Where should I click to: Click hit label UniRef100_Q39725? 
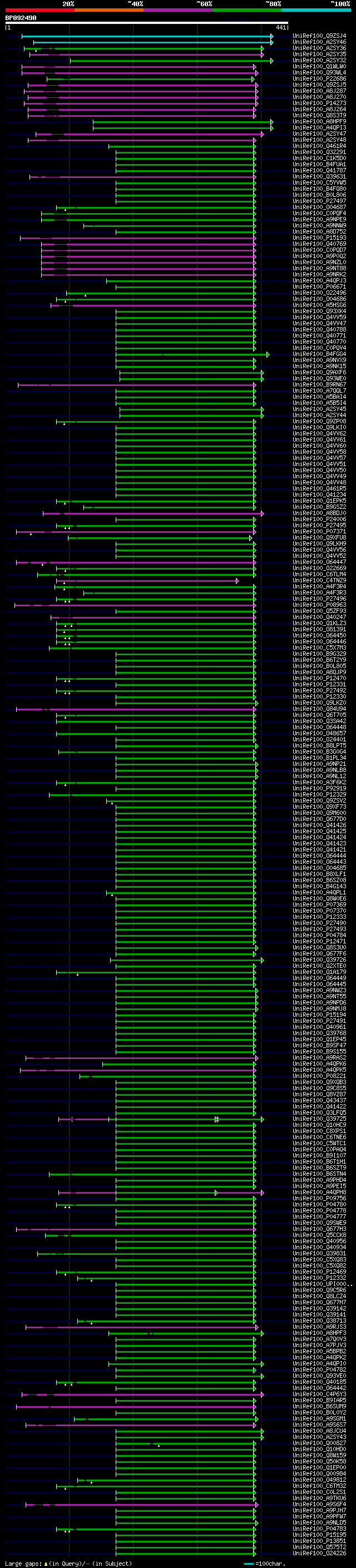tap(319, 1119)
